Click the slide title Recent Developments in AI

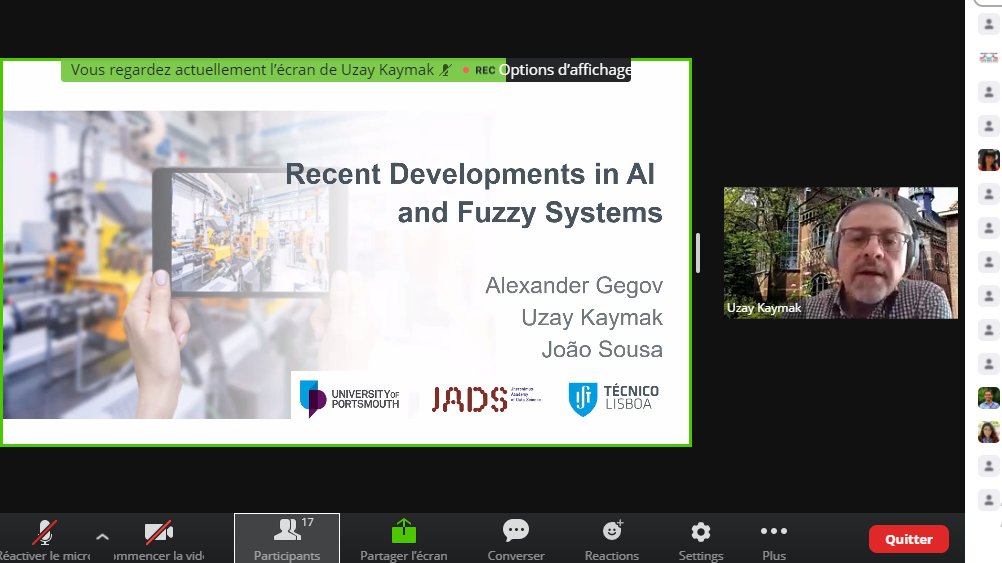(470, 174)
